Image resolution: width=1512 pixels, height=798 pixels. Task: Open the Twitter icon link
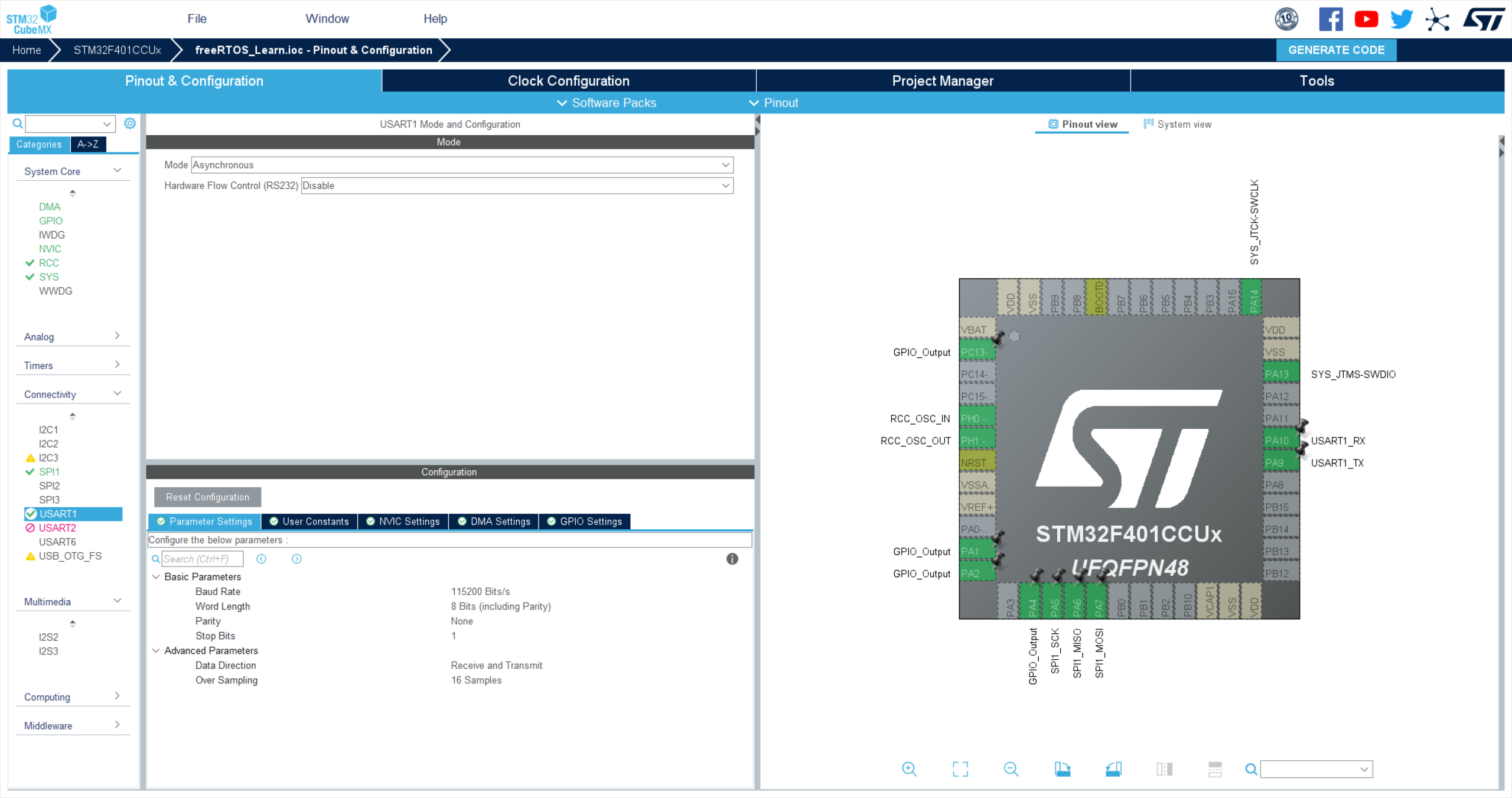tap(1402, 19)
